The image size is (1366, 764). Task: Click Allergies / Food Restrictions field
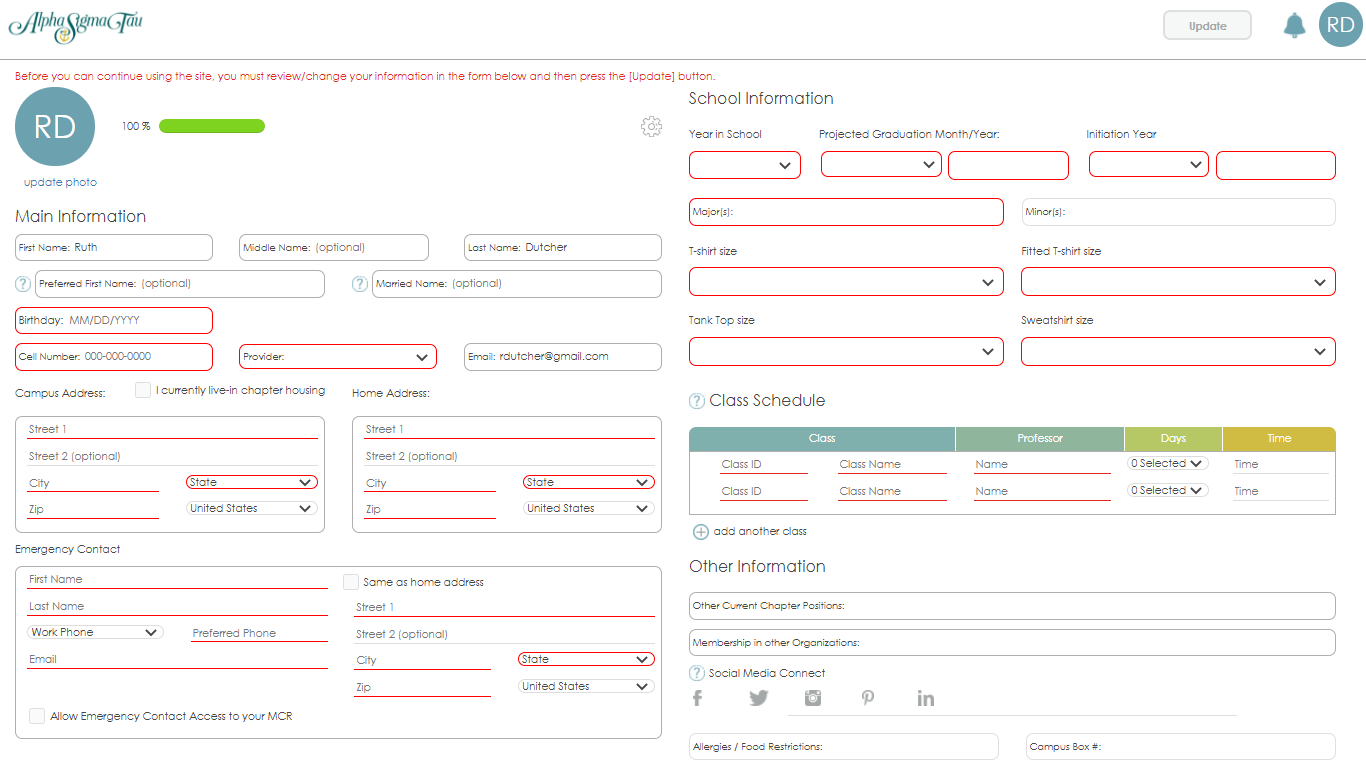(844, 747)
